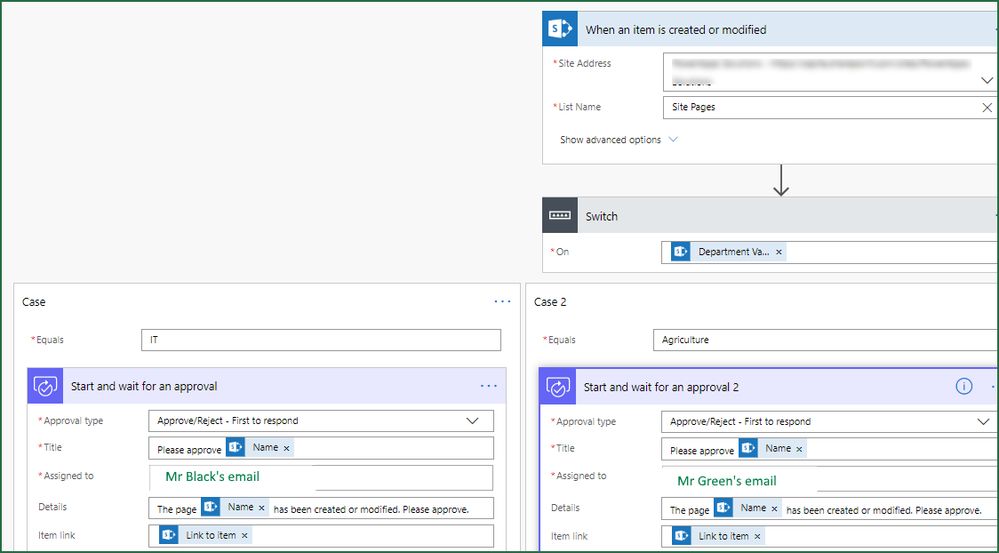Click approval icon in the Case card

pos(45,385)
